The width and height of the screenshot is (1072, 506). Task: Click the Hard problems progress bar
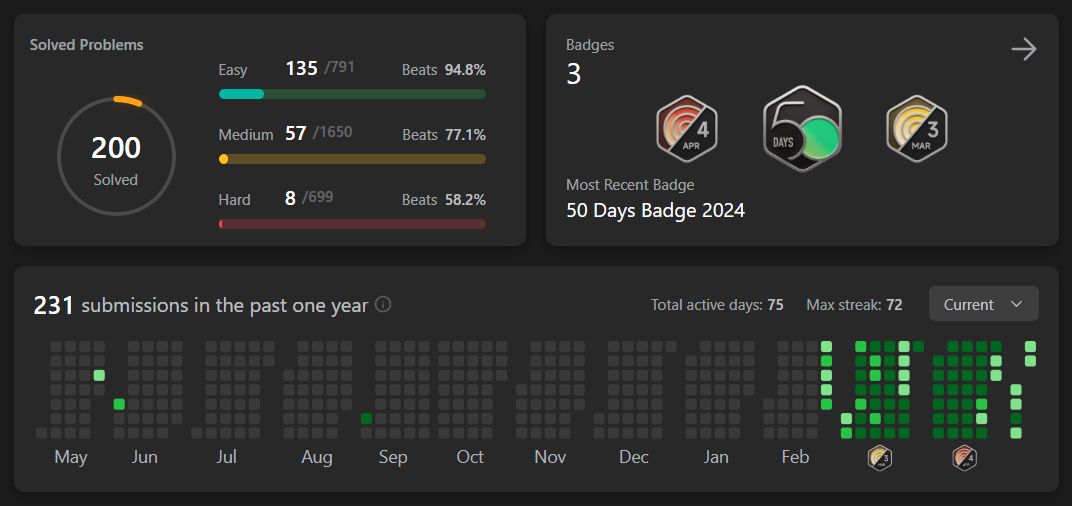(x=352, y=224)
